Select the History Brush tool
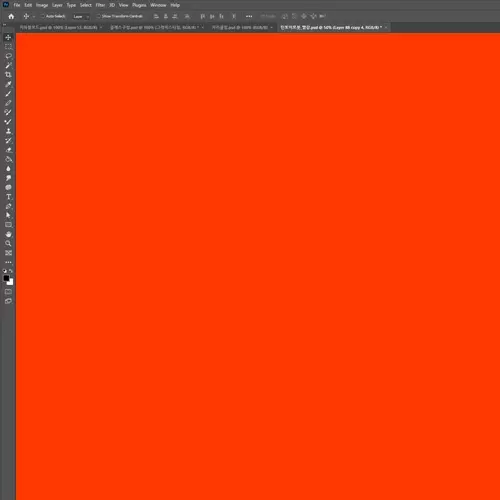500x500 pixels. pos(8,140)
